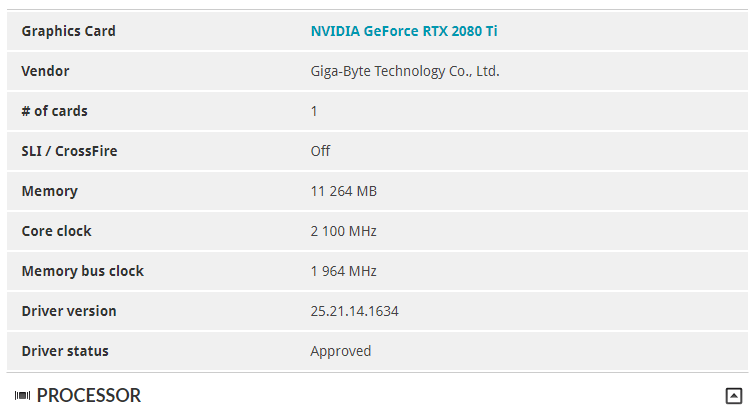Click the "Driver version" row label
The image size is (751, 405).
coord(69,311)
